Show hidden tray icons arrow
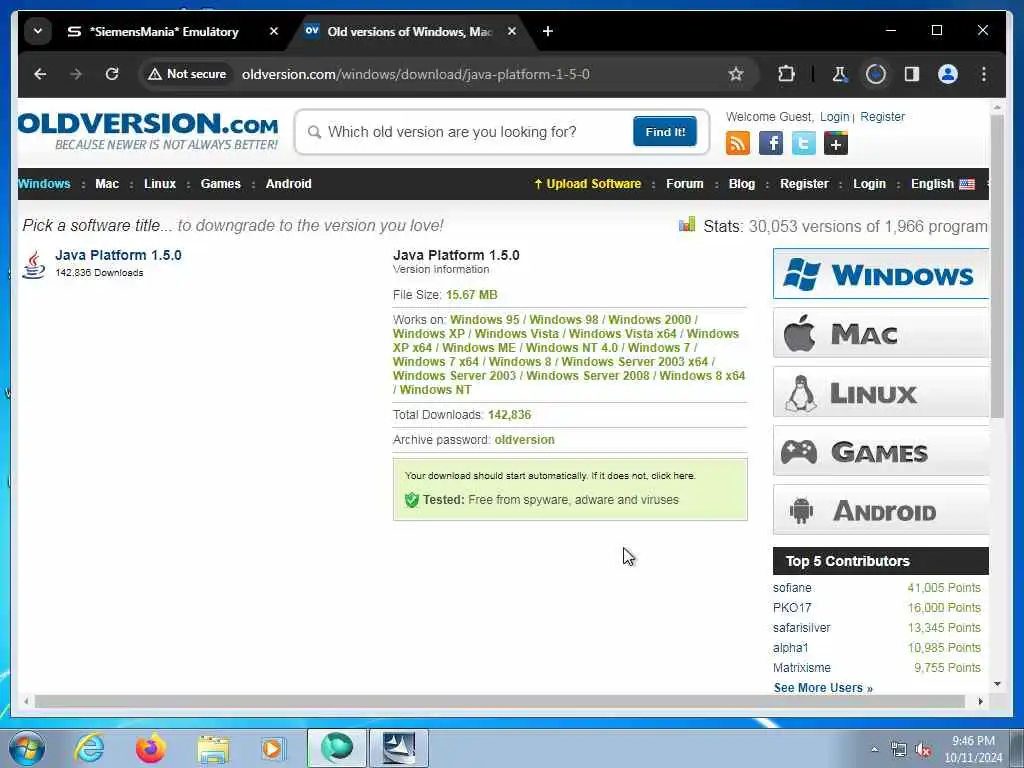Screen dimensions: 1024x768 [x=874, y=750]
